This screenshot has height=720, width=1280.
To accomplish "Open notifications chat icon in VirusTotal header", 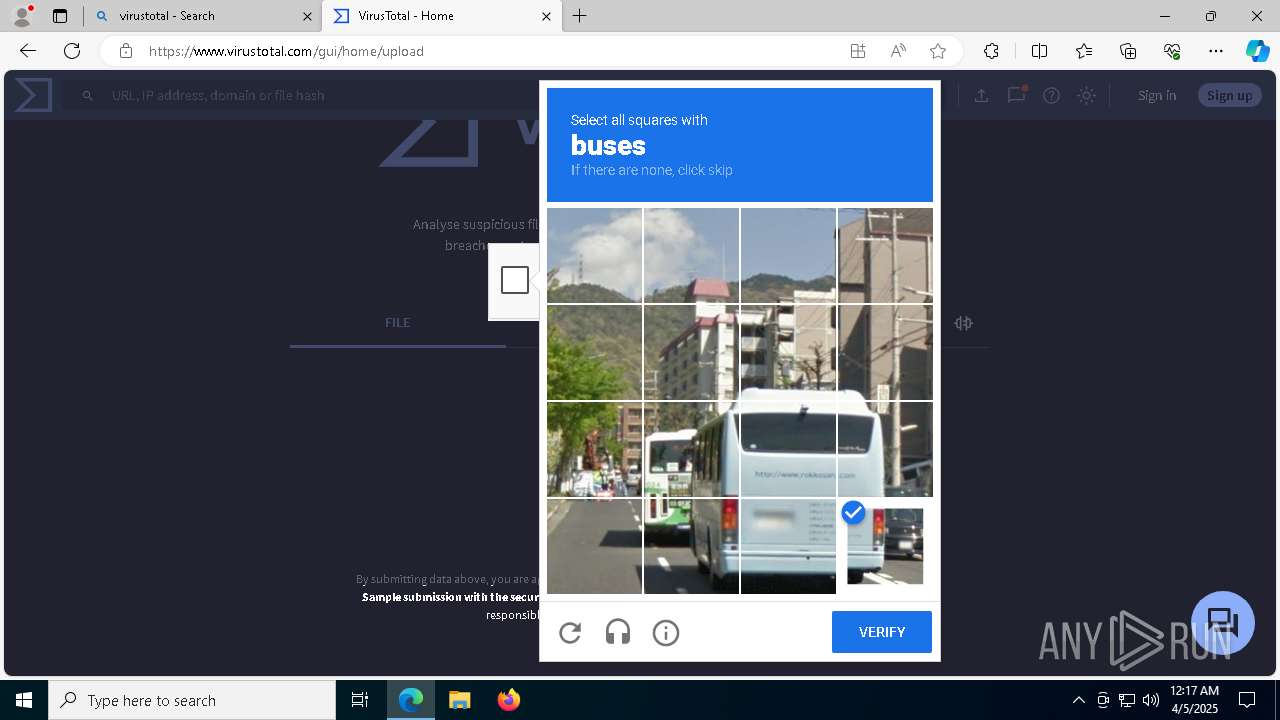I will pos(1017,95).
